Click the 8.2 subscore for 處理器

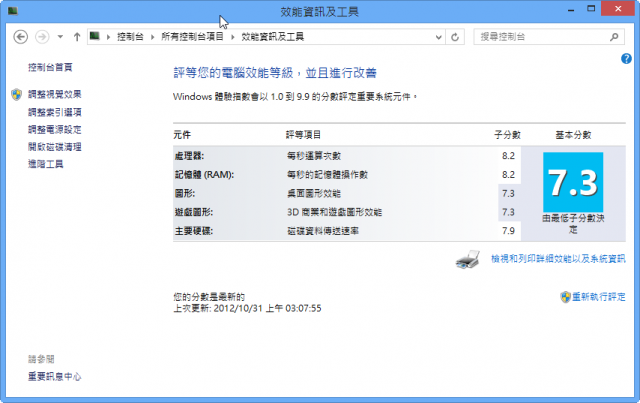[x=508, y=156]
